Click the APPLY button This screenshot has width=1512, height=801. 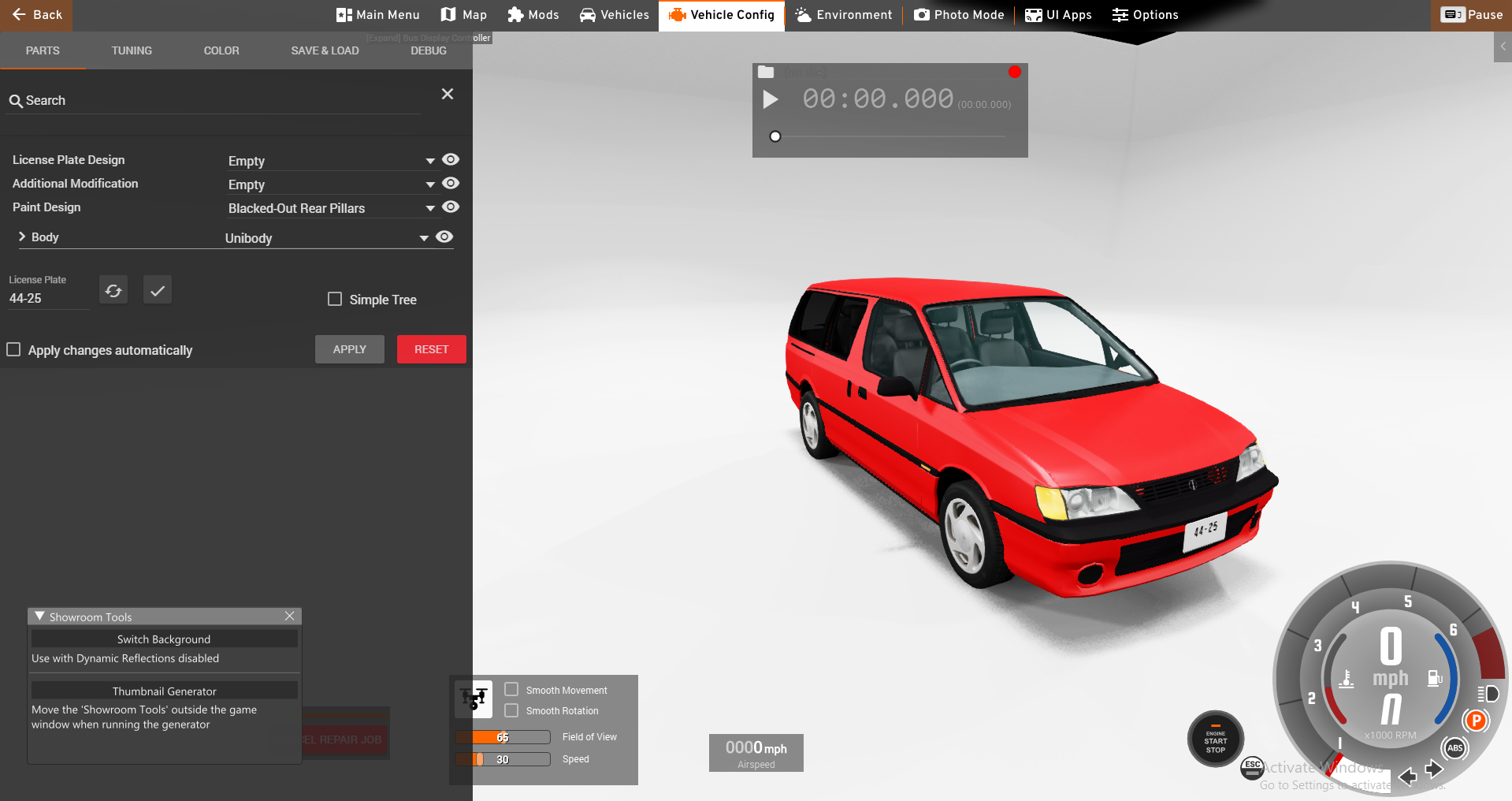point(350,349)
